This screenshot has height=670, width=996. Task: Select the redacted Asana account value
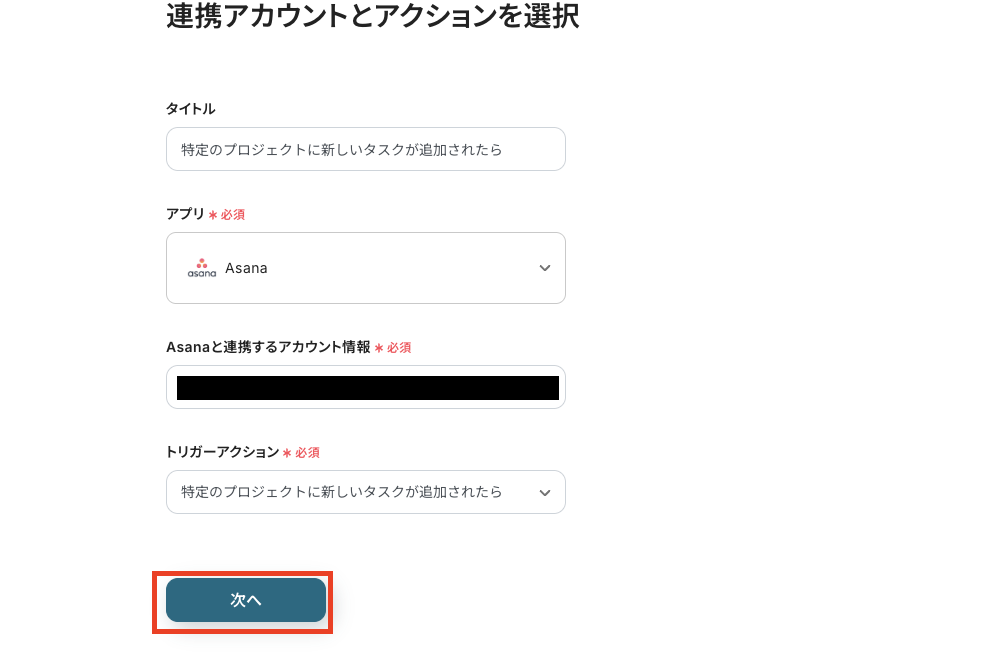click(x=367, y=388)
